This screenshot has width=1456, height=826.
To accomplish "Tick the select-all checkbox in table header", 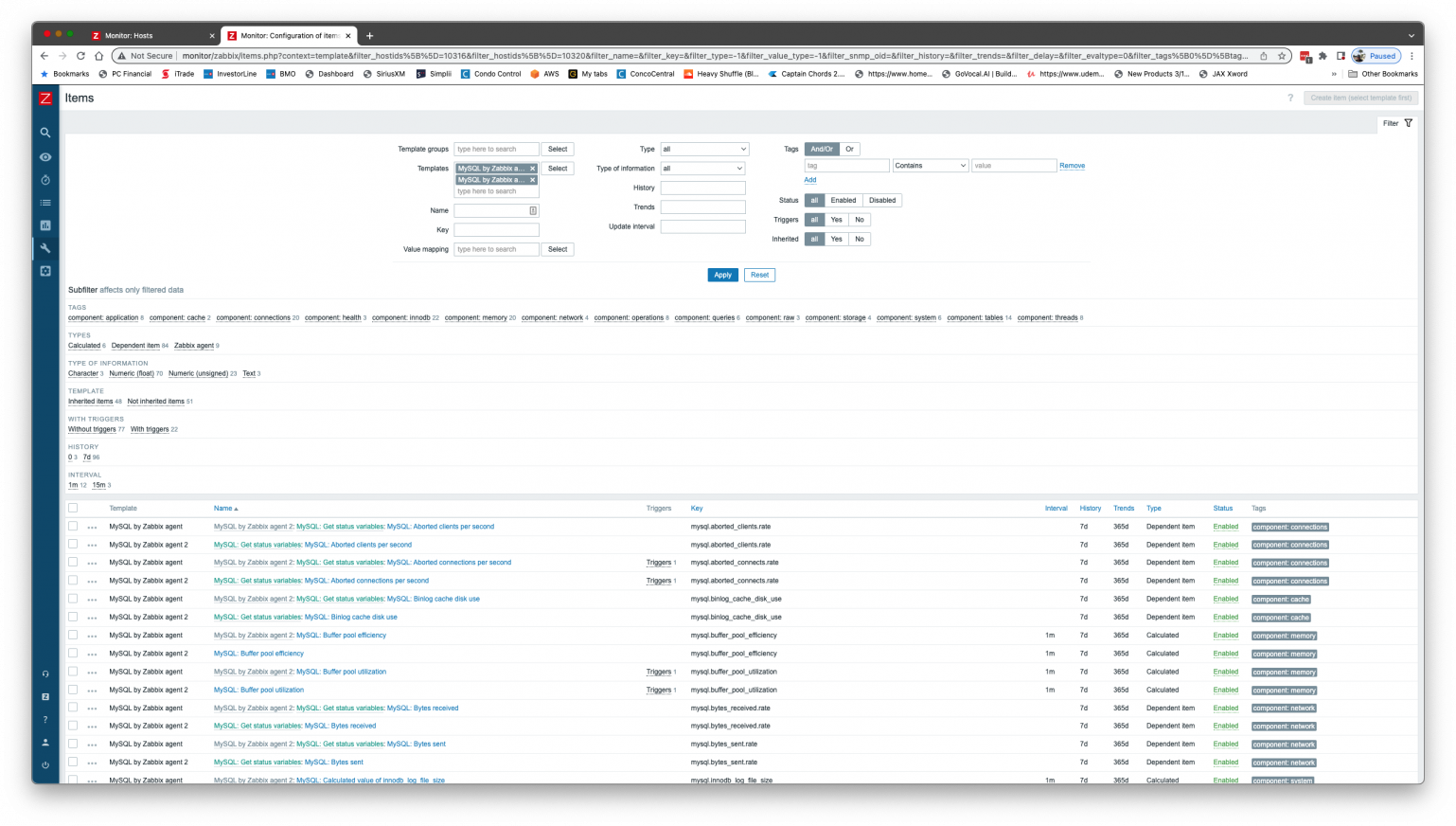I will (73, 509).
